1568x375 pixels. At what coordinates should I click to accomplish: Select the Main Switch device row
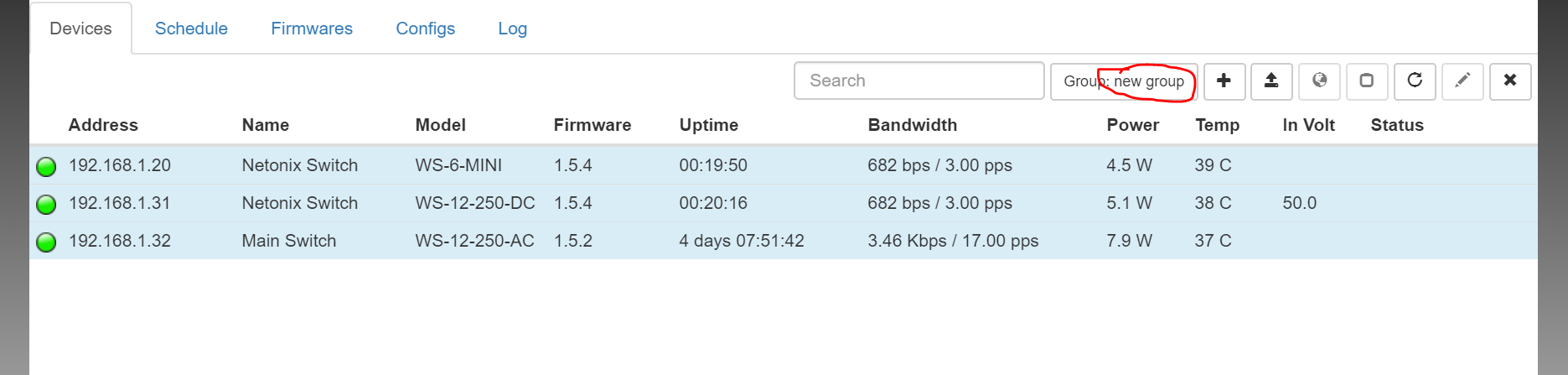click(x=288, y=241)
